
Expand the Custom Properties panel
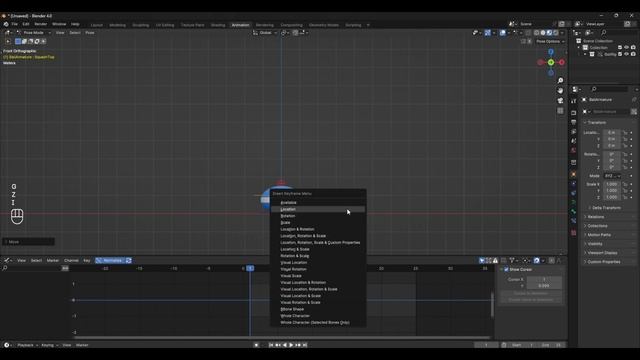[x=603, y=262]
